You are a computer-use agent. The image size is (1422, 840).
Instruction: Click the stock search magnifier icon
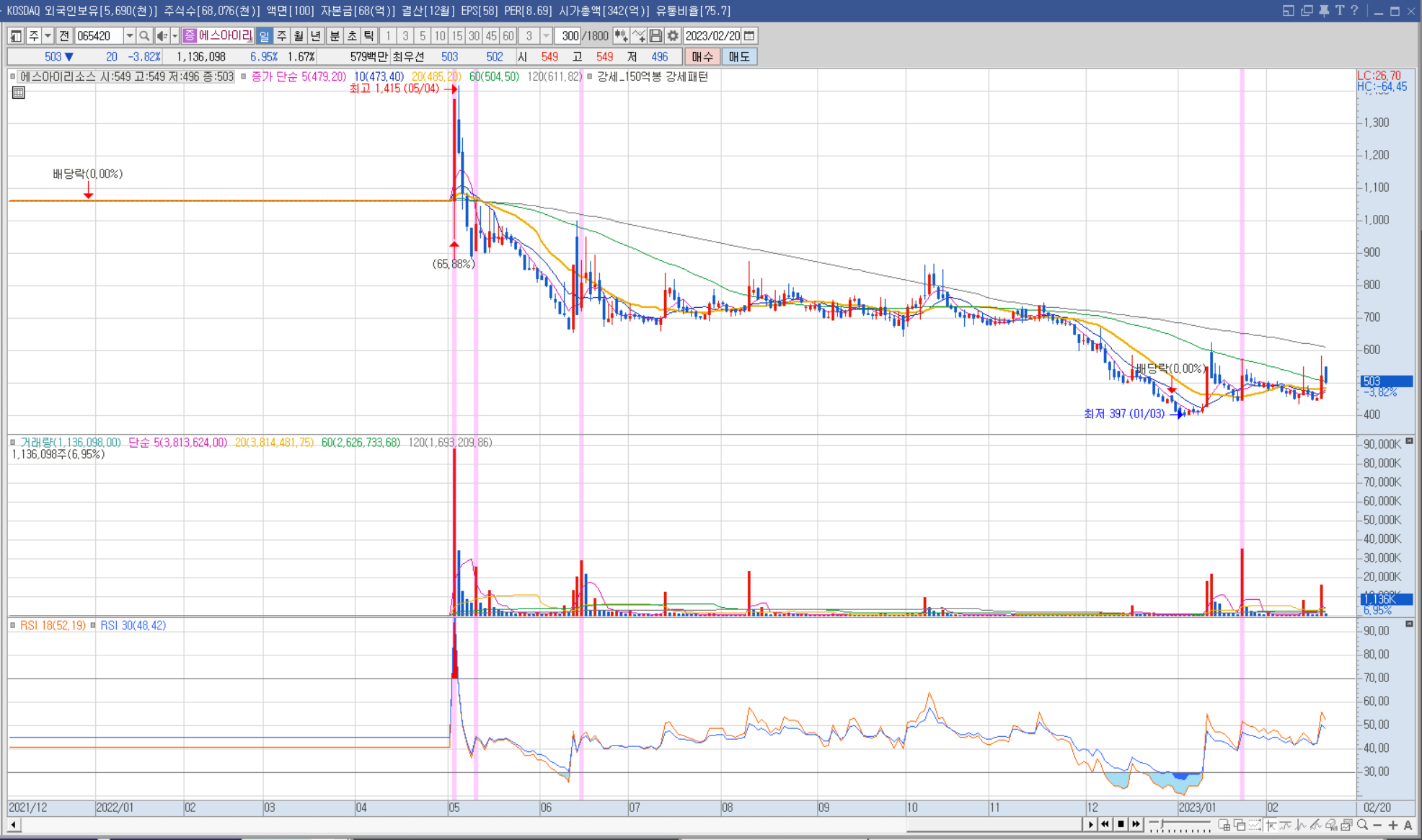pos(144,36)
